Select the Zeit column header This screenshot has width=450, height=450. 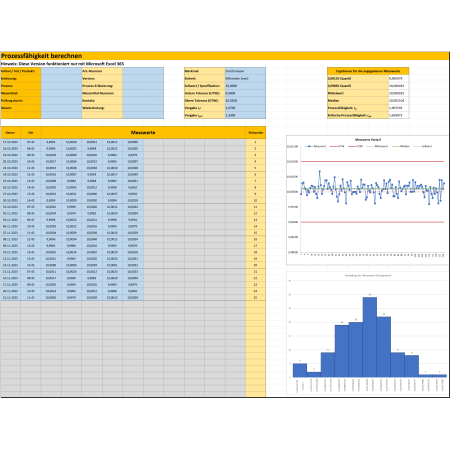(31, 132)
